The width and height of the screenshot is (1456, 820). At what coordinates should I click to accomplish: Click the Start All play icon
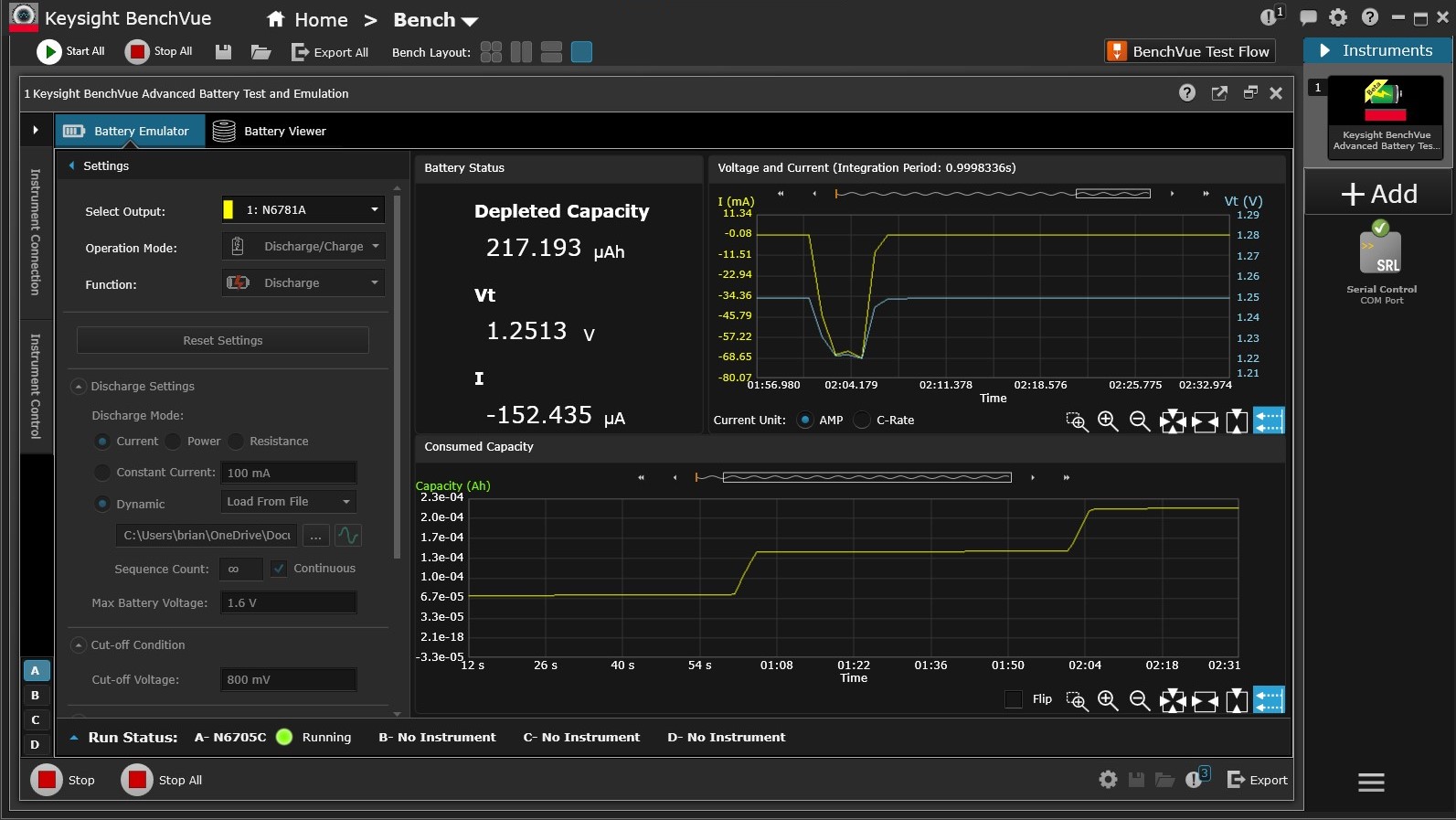click(x=48, y=52)
